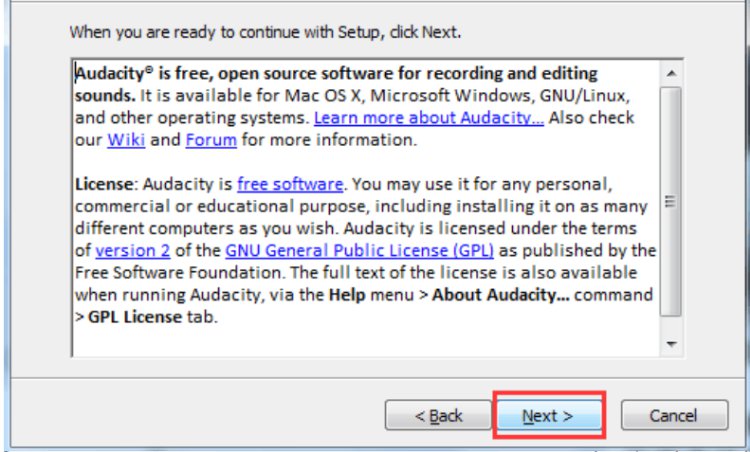
Task: Click the scrollbar up arrow
Action: [x=671, y=74]
